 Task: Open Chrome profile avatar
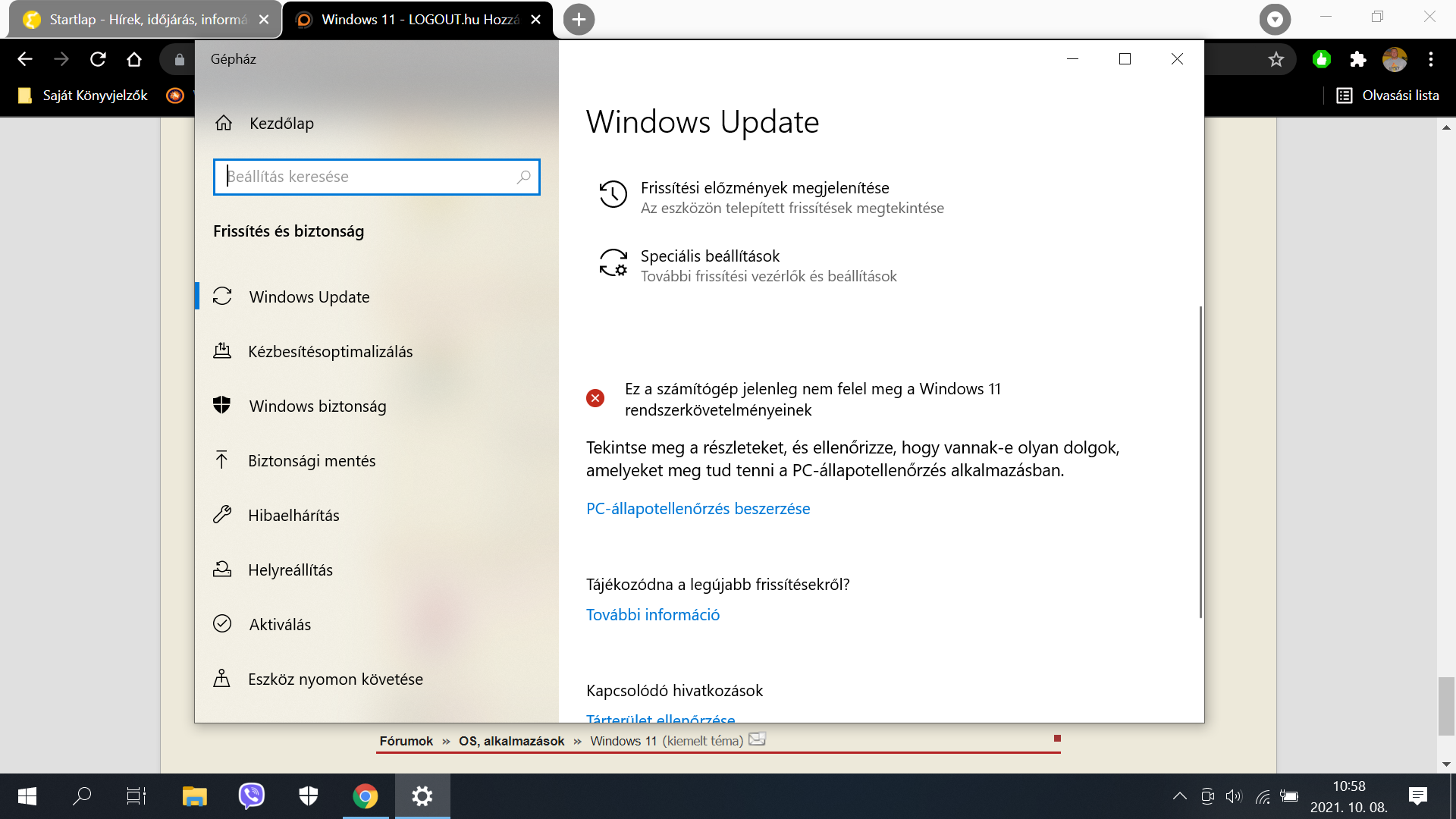click(x=1395, y=59)
